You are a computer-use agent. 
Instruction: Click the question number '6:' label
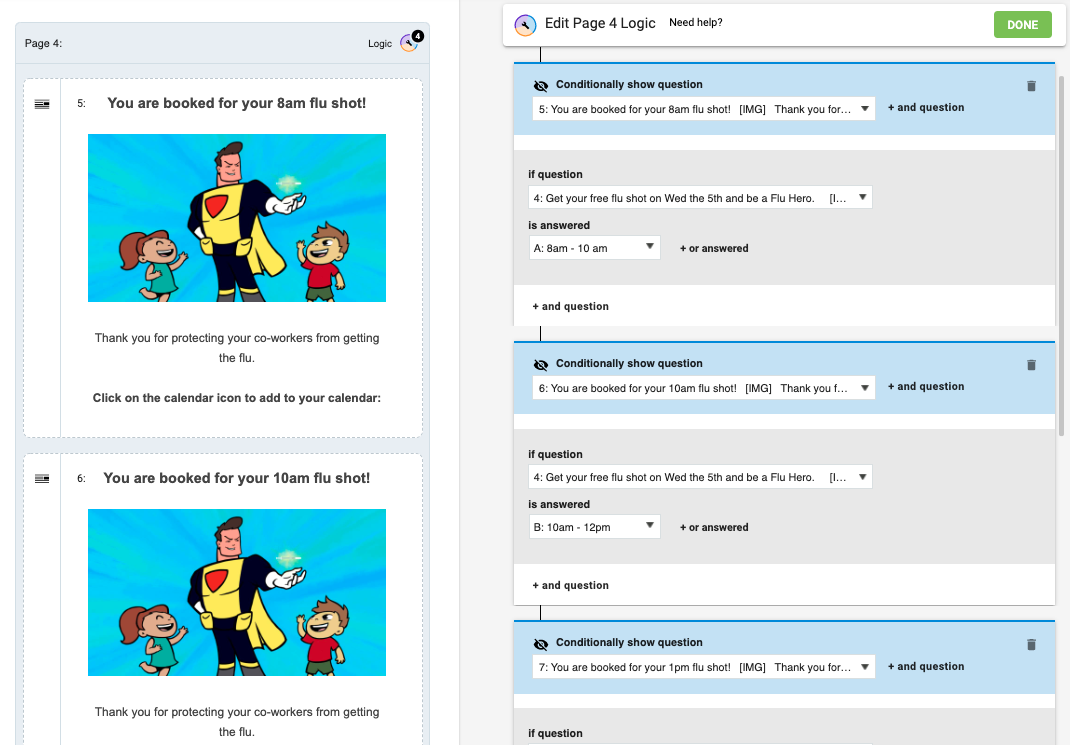81,479
